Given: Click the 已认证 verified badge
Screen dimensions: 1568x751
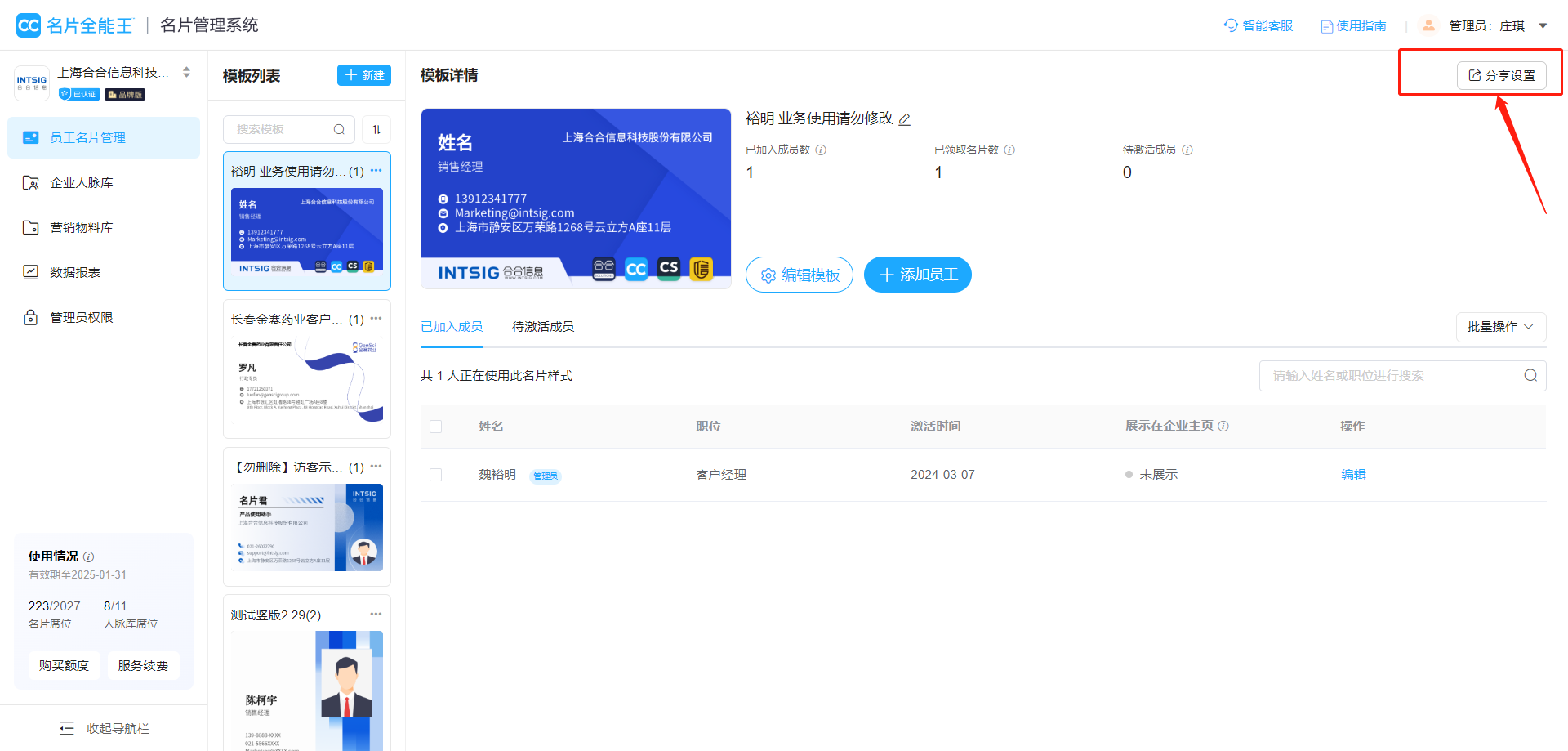Looking at the screenshot, I should point(79,94).
